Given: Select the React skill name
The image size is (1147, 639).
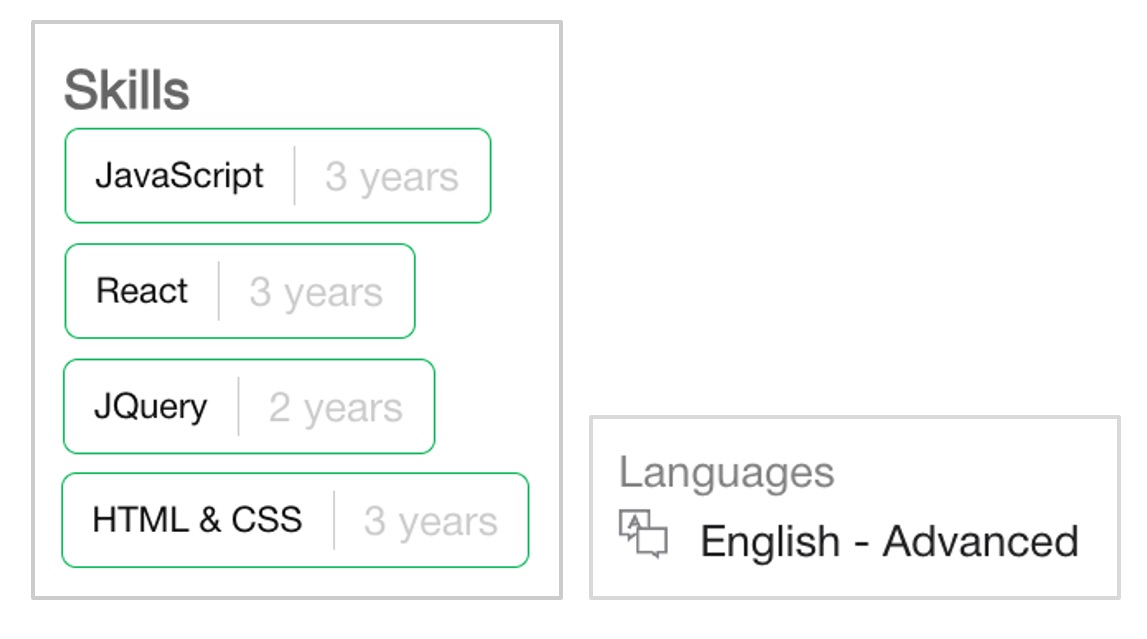Looking at the screenshot, I should click(142, 291).
